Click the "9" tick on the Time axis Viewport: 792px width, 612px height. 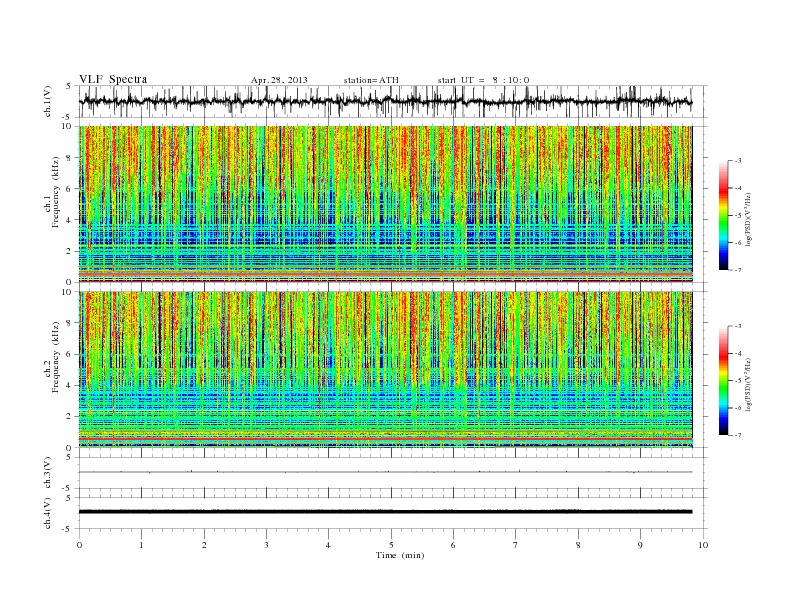pos(640,545)
